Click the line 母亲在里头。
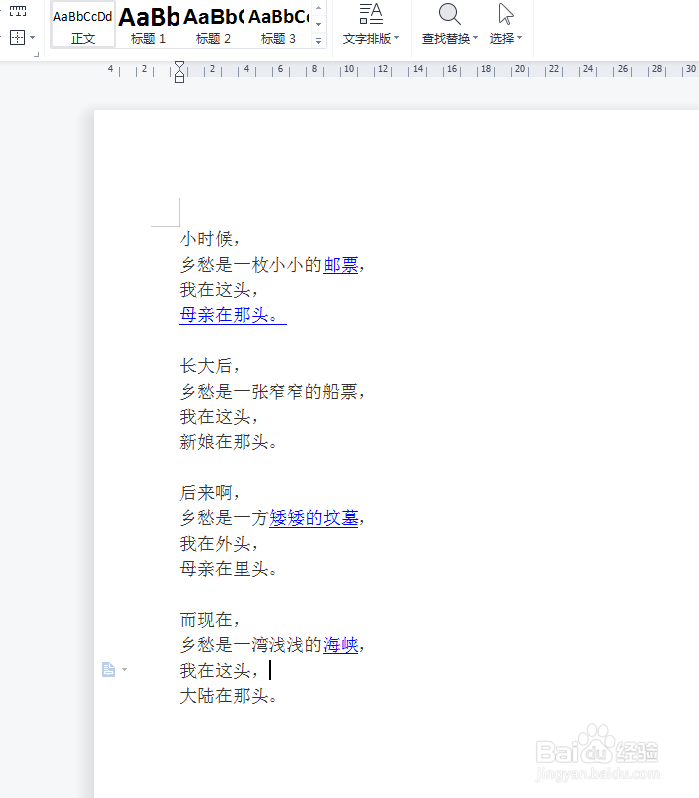The height and width of the screenshot is (798, 699). tap(228, 568)
